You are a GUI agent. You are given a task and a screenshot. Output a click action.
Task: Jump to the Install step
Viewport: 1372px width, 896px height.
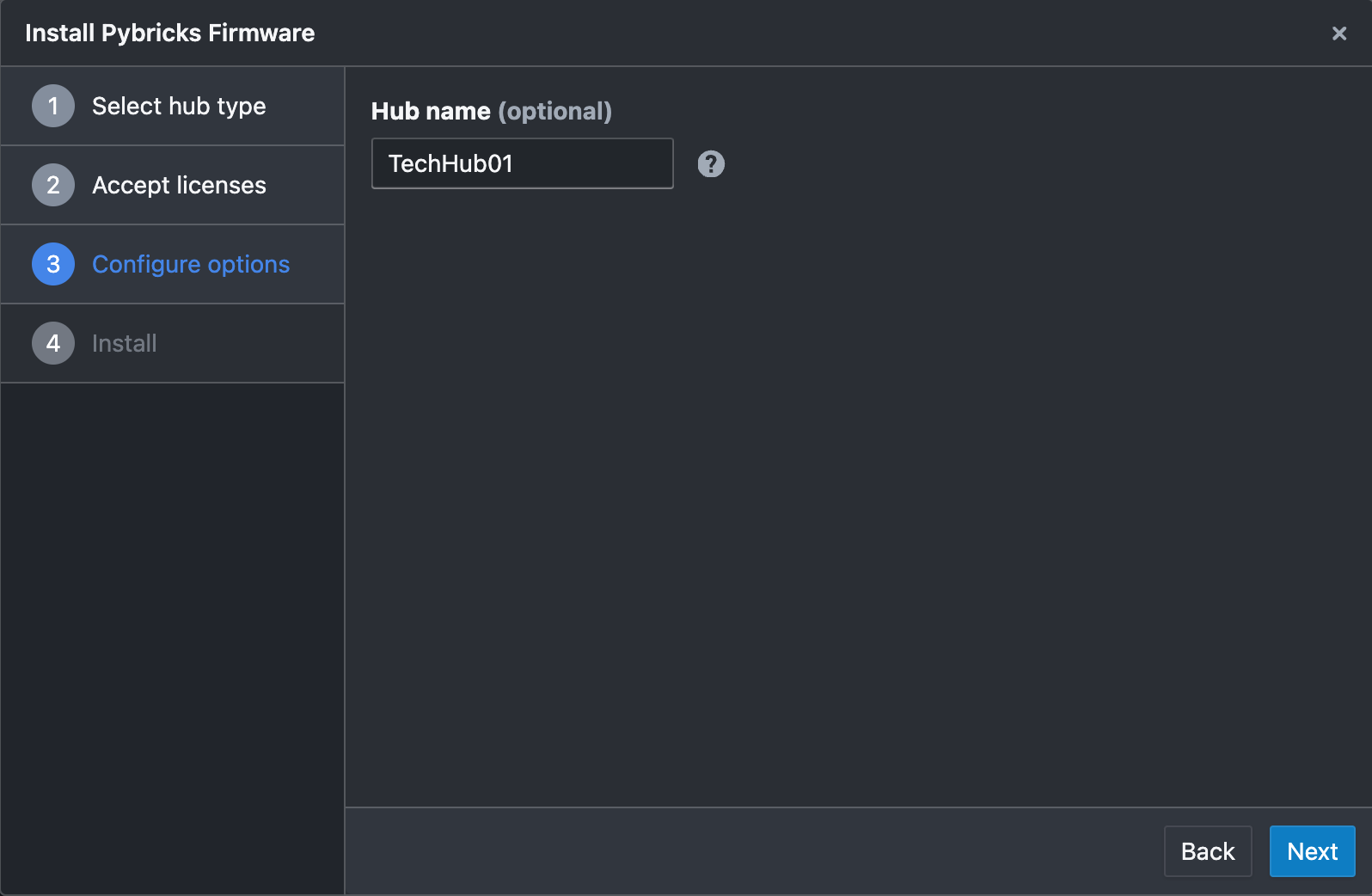click(173, 343)
